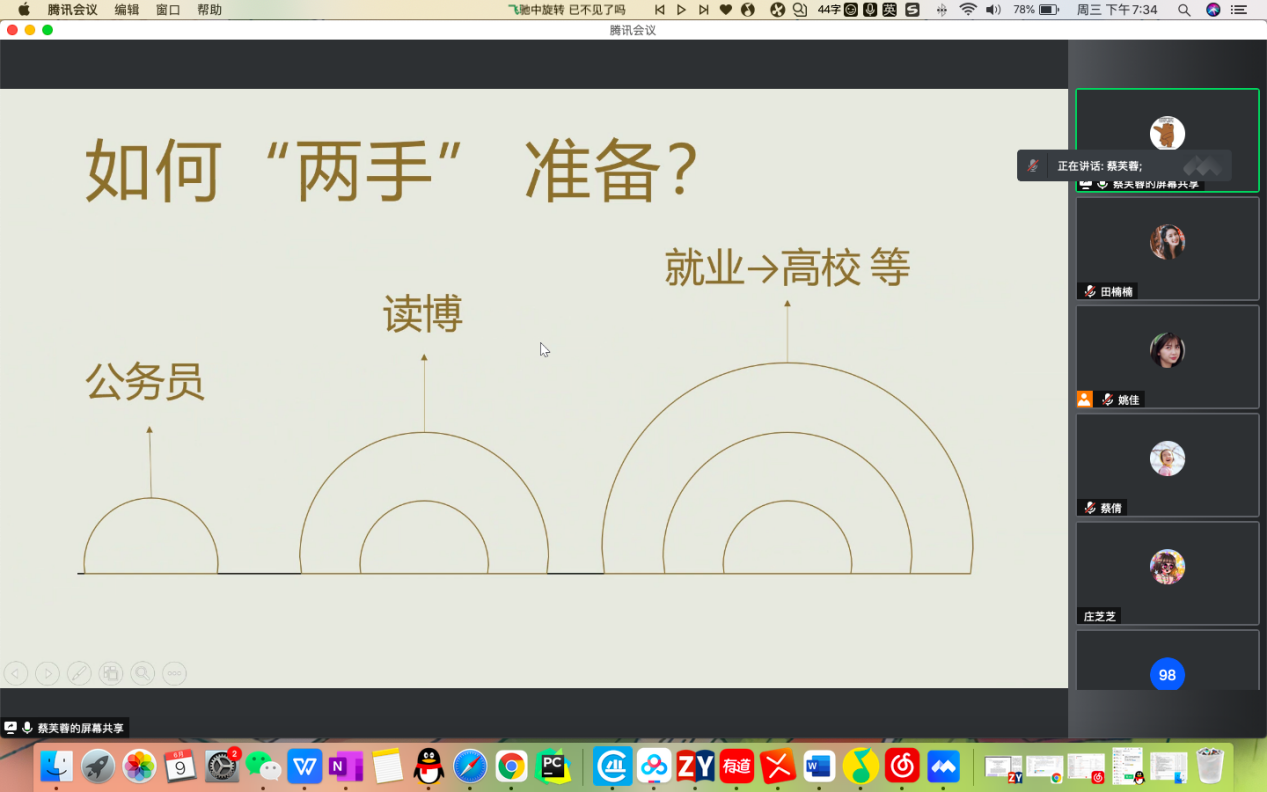The width and height of the screenshot is (1267, 792).
Task: Open Spotlight search in menu bar
Action: (1184, 10)
